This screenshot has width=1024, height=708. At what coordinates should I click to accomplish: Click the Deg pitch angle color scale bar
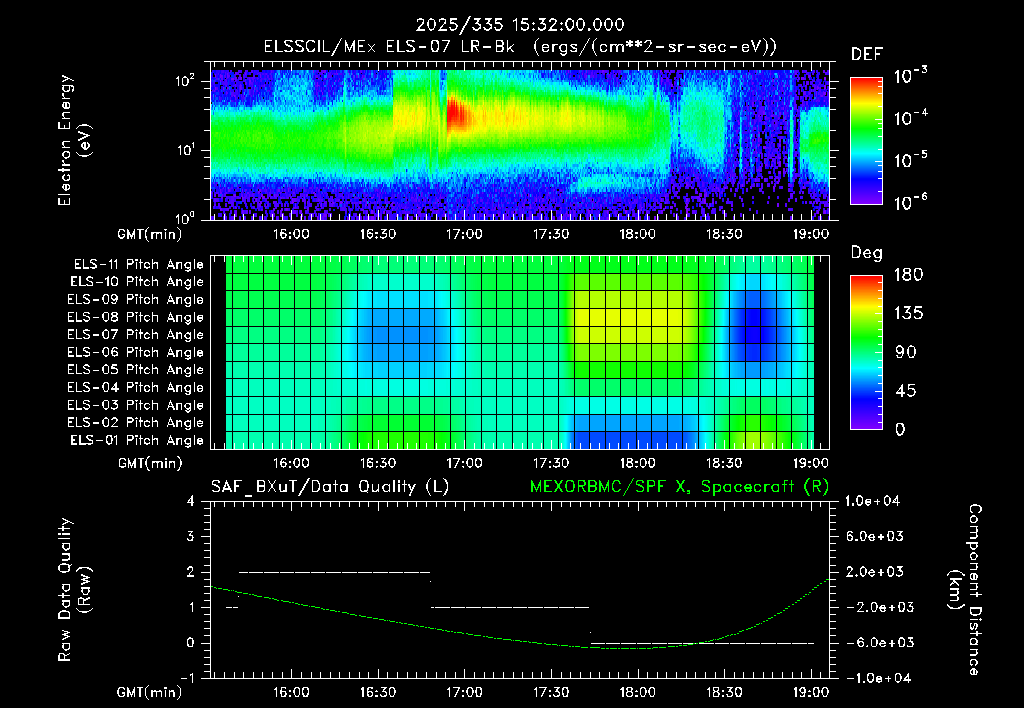(866, 352)
